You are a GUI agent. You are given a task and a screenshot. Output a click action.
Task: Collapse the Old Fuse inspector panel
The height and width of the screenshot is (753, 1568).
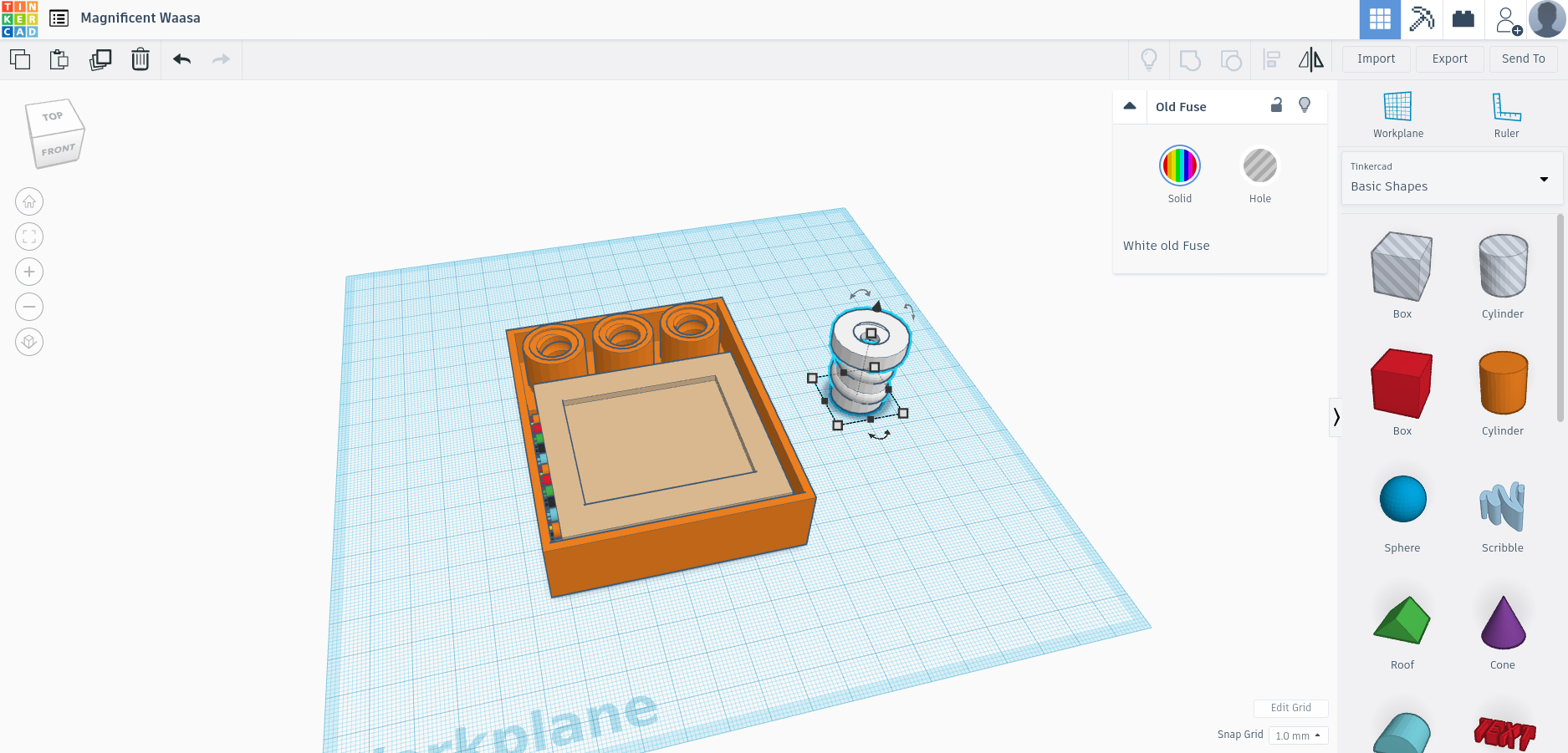coord(1130,106)
